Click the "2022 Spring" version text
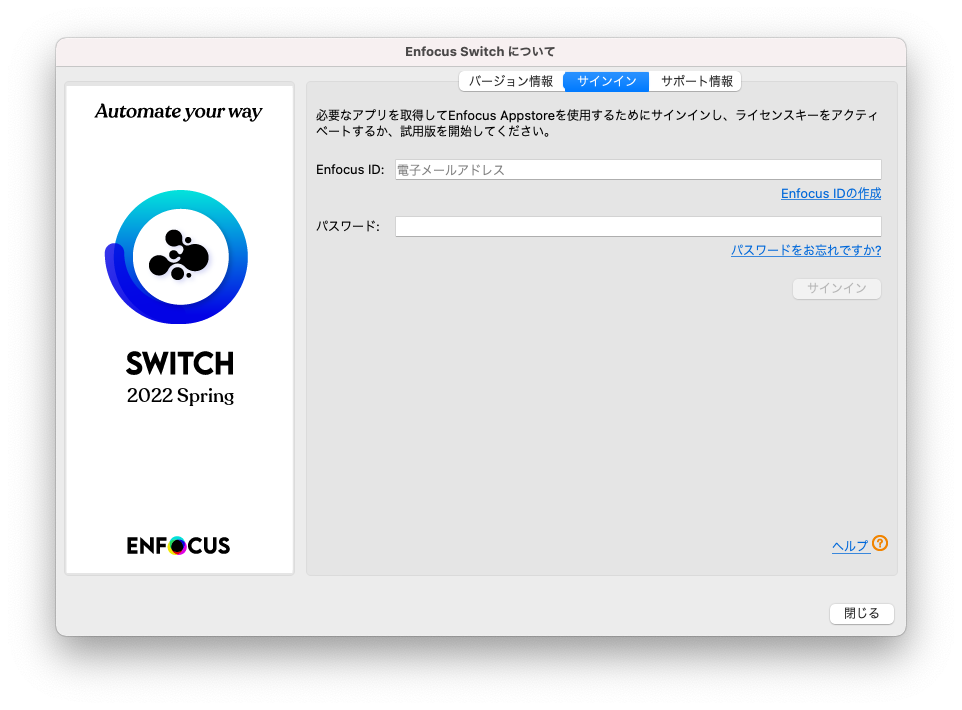 (x=180, y=396)
